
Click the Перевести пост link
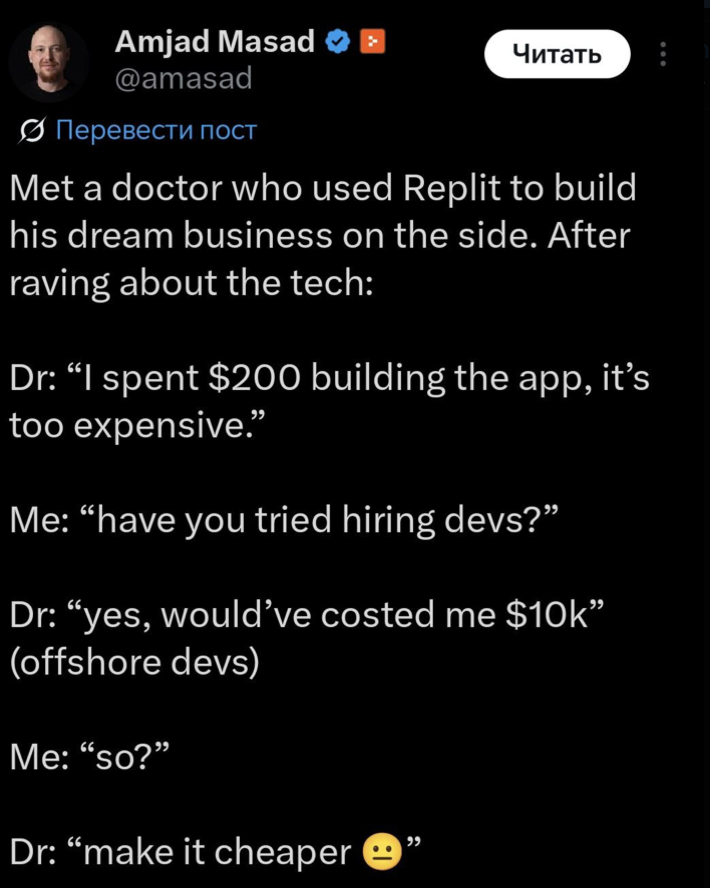point(155,130)
